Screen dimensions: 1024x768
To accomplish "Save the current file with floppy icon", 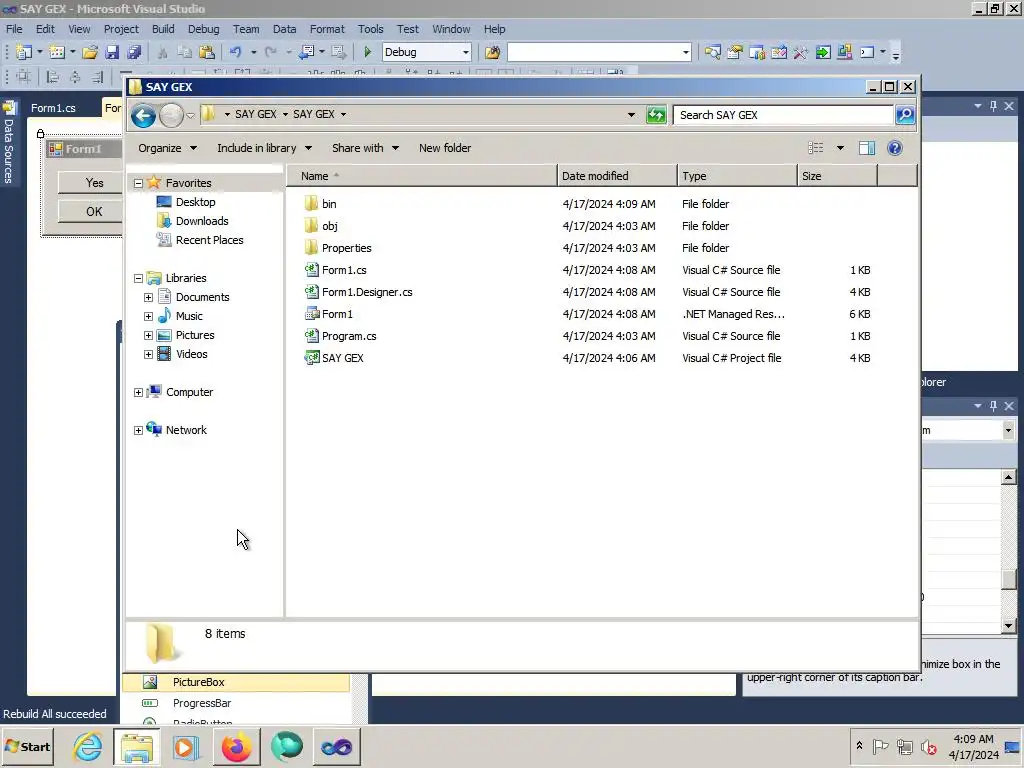I will (x=112, y=52).
